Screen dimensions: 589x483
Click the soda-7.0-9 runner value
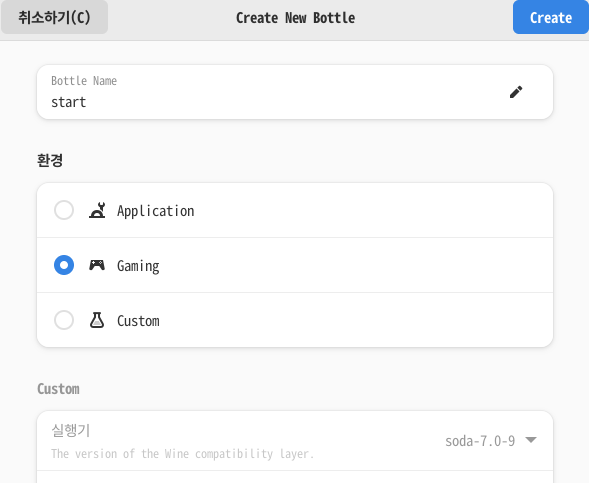(480, 441)
